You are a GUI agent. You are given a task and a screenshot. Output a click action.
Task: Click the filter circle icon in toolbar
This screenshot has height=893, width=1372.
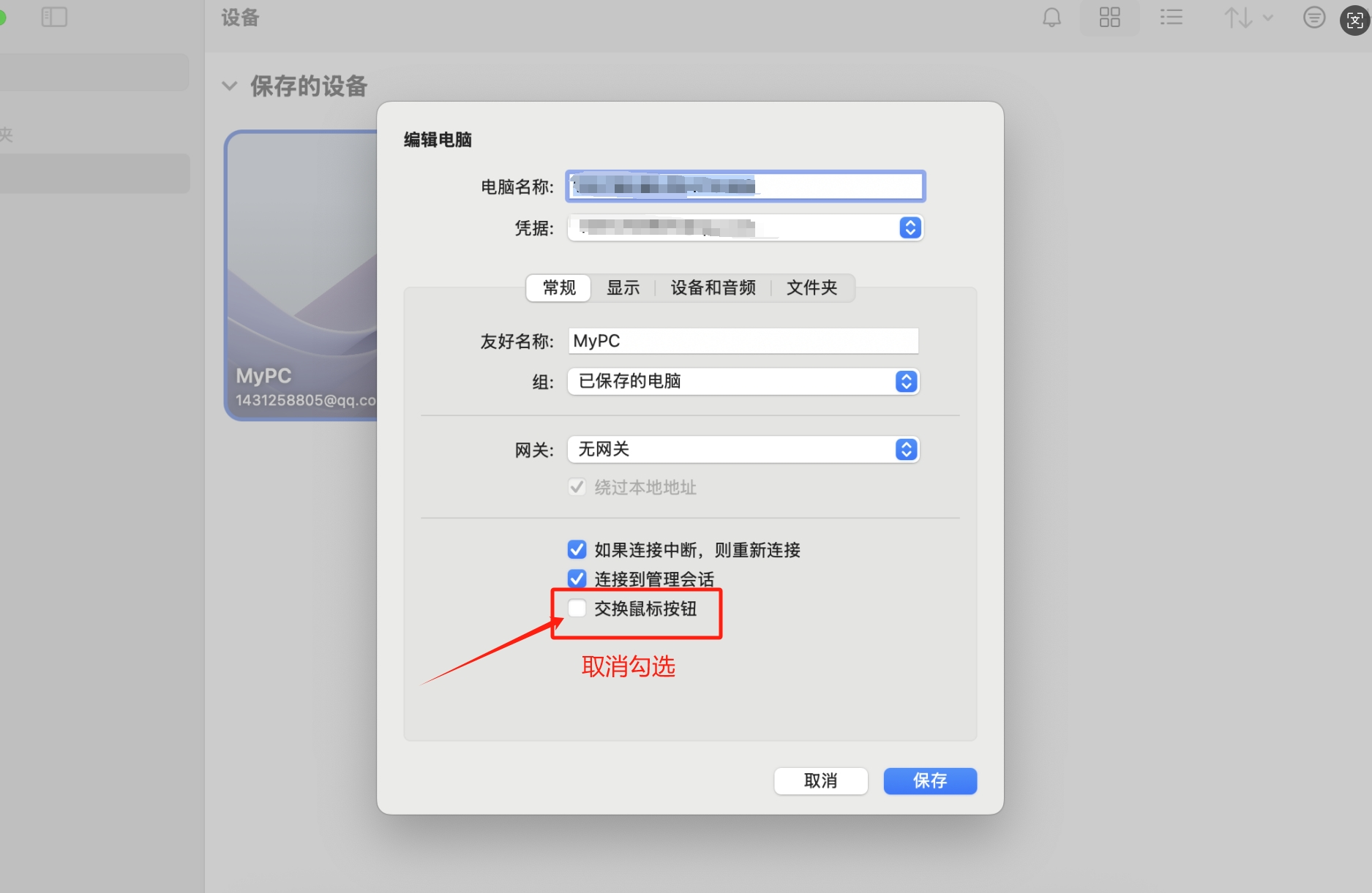click(1313, 18)
